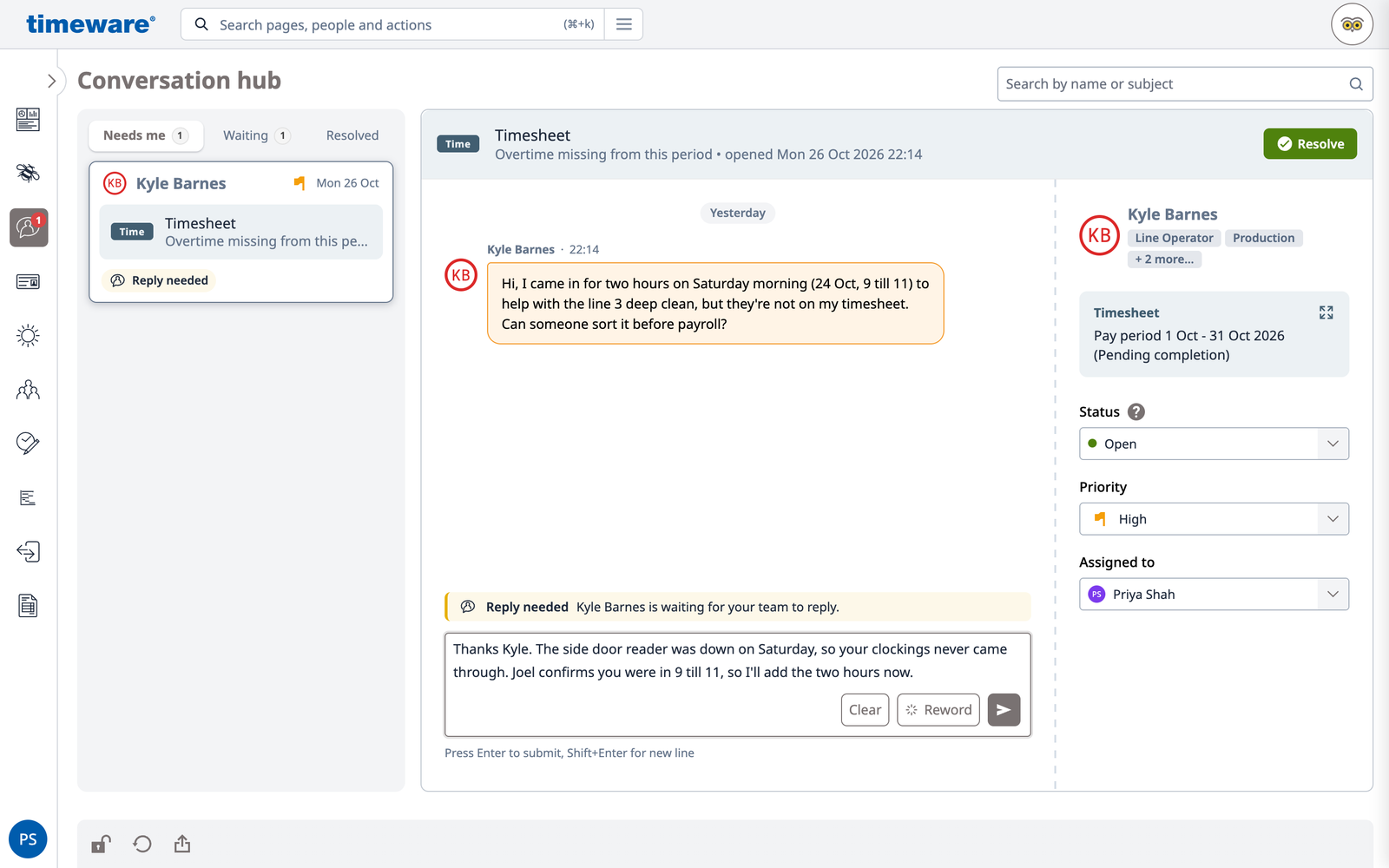Expand the sidebar with chevron arrow
1389x868 pixels.
point(51,81)
